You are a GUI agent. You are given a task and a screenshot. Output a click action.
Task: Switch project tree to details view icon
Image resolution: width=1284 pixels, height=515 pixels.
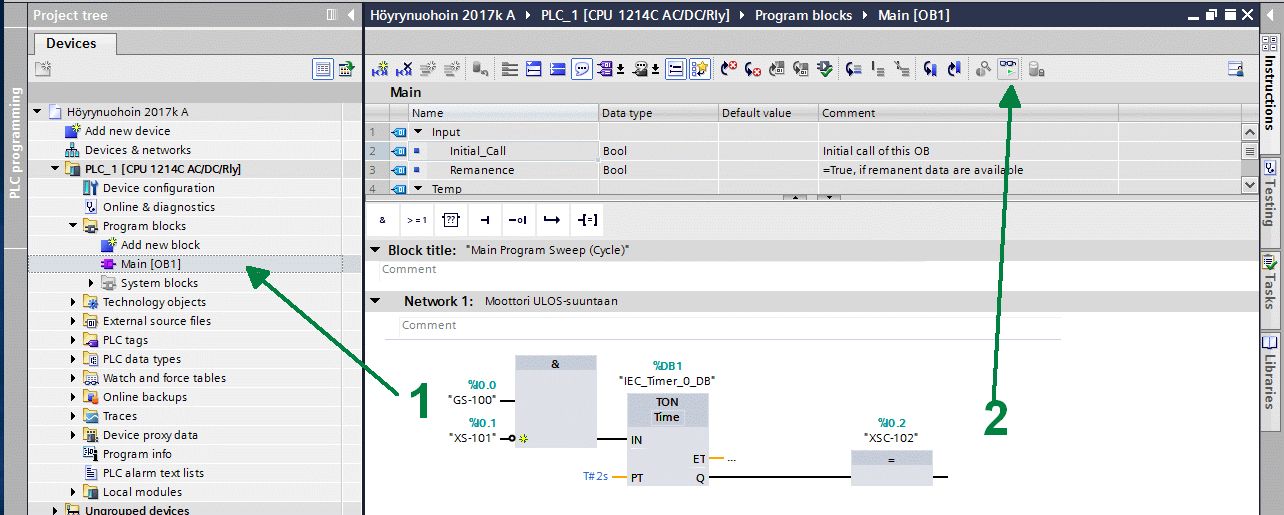[323, 68]
